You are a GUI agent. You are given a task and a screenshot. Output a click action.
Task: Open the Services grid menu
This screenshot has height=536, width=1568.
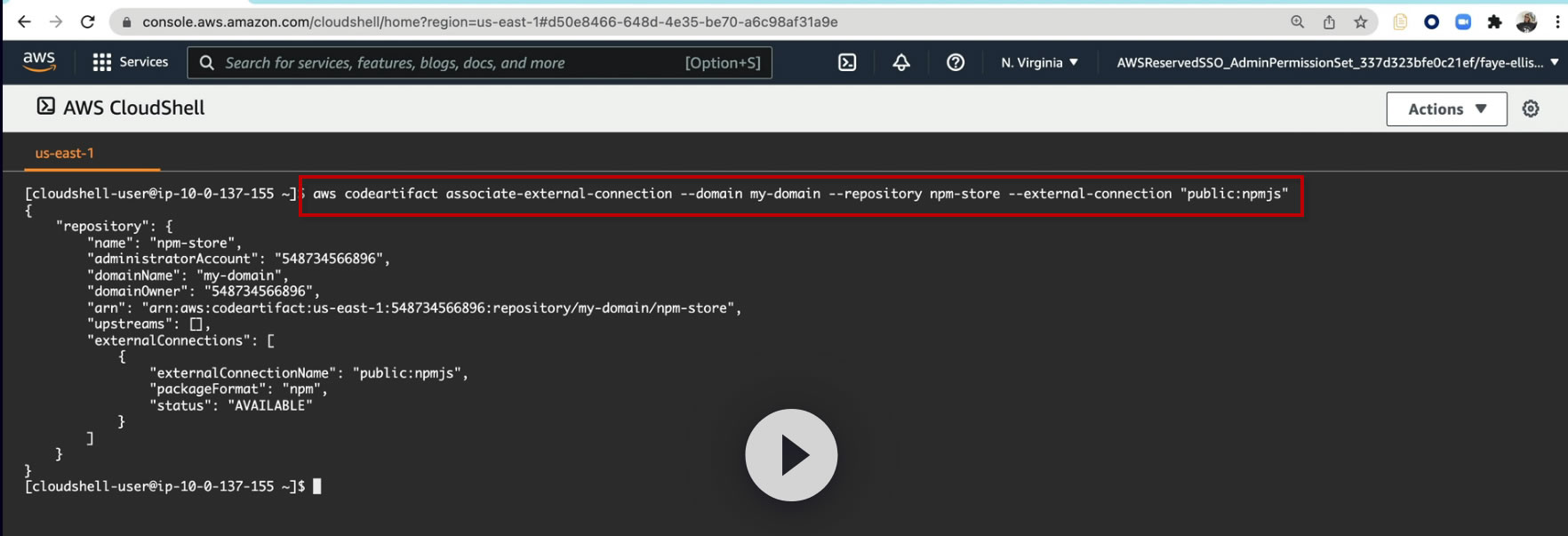pos(102,62)
